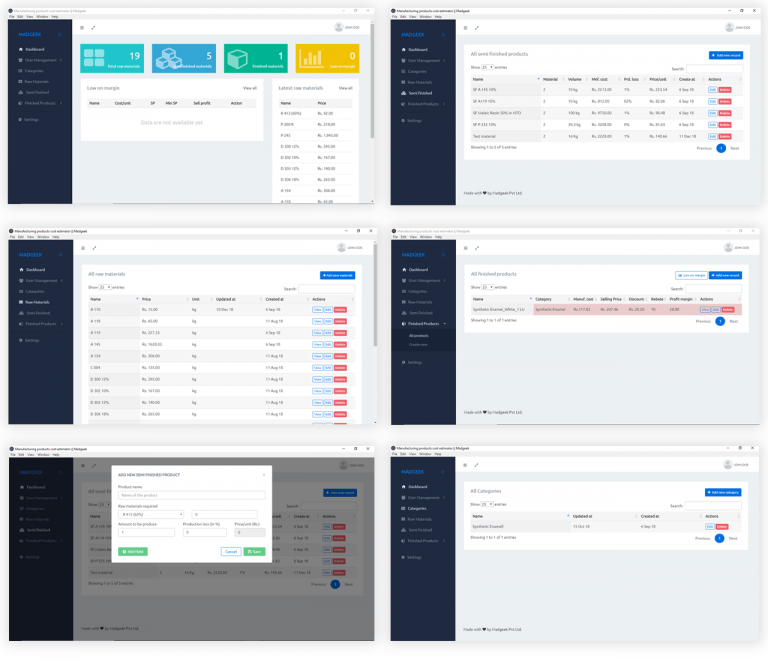Click the hamburger menu icon in the dashboard window
768x662 pixels.
point(82,27)
